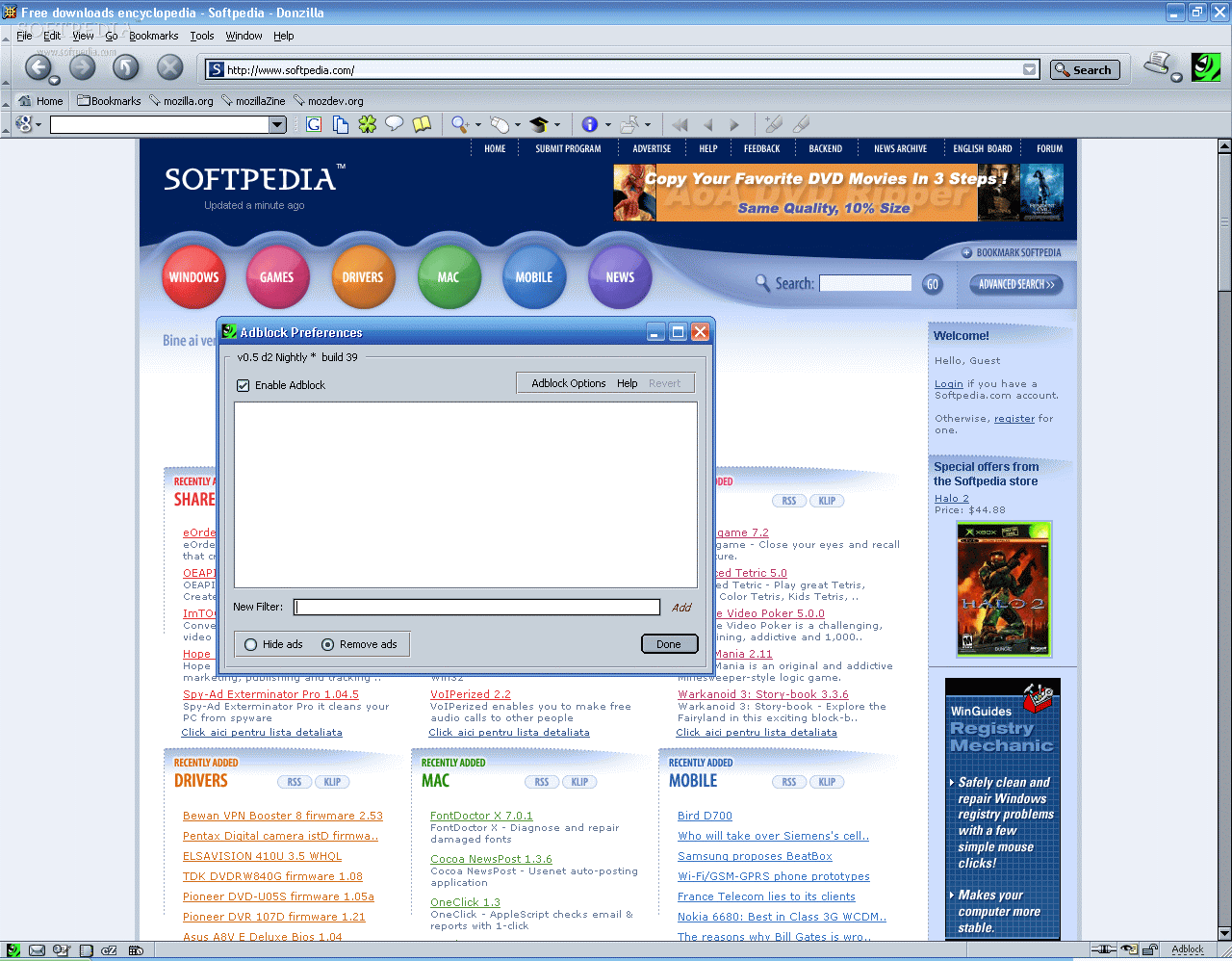Image resolution: width=1232 pixels, height=961 pixels.
Task: Click the green Donzilla throbber logo
Action: coord(1206,67)
